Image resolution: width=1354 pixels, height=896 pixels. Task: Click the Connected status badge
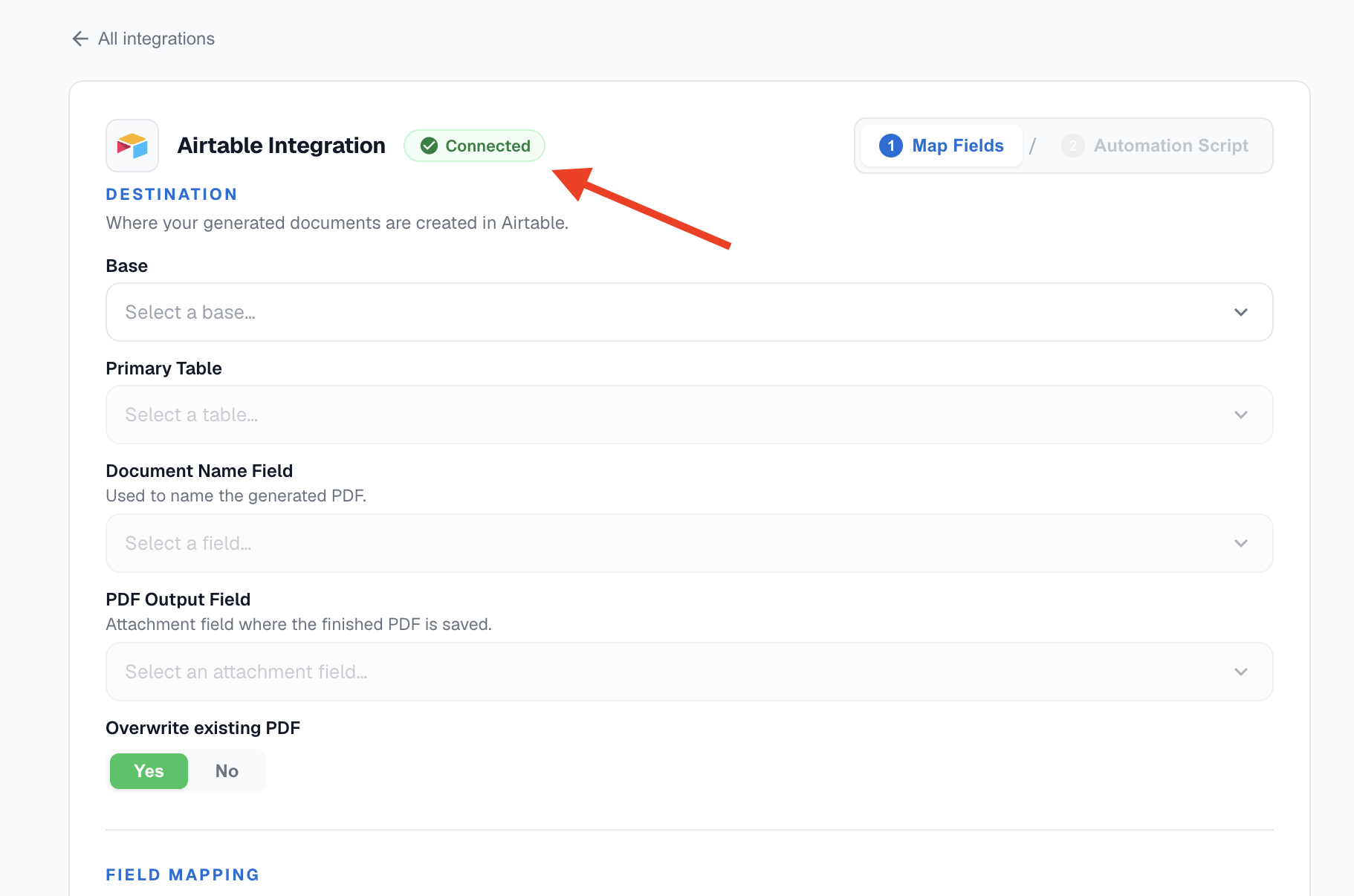tap(474, 146)
